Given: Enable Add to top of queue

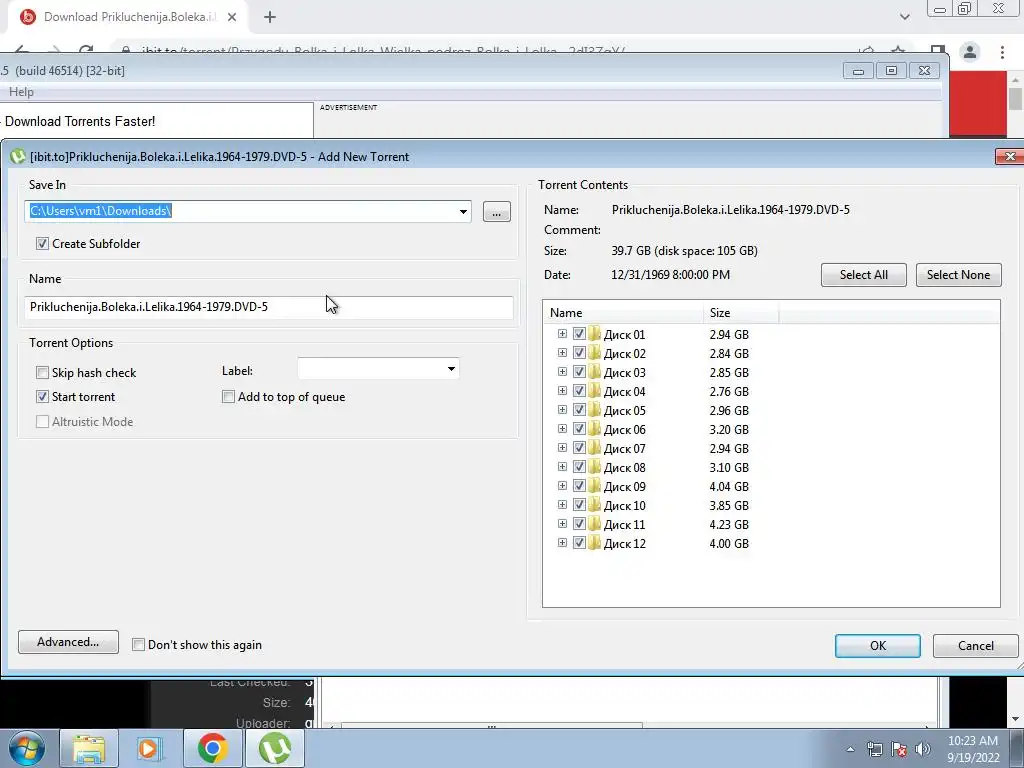Looking at the screenshot, I should (228, 396).
